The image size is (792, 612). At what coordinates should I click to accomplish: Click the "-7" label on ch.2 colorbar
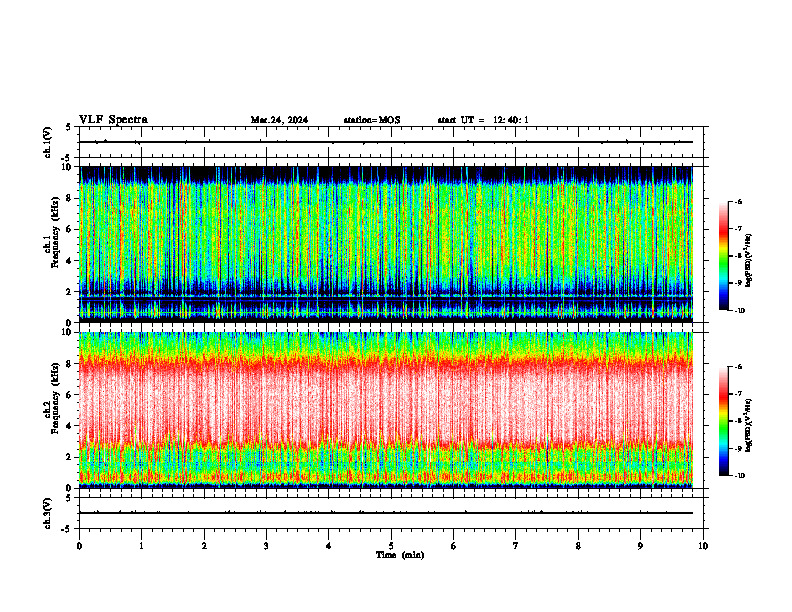pyautogui.click(x=739, y=394)
